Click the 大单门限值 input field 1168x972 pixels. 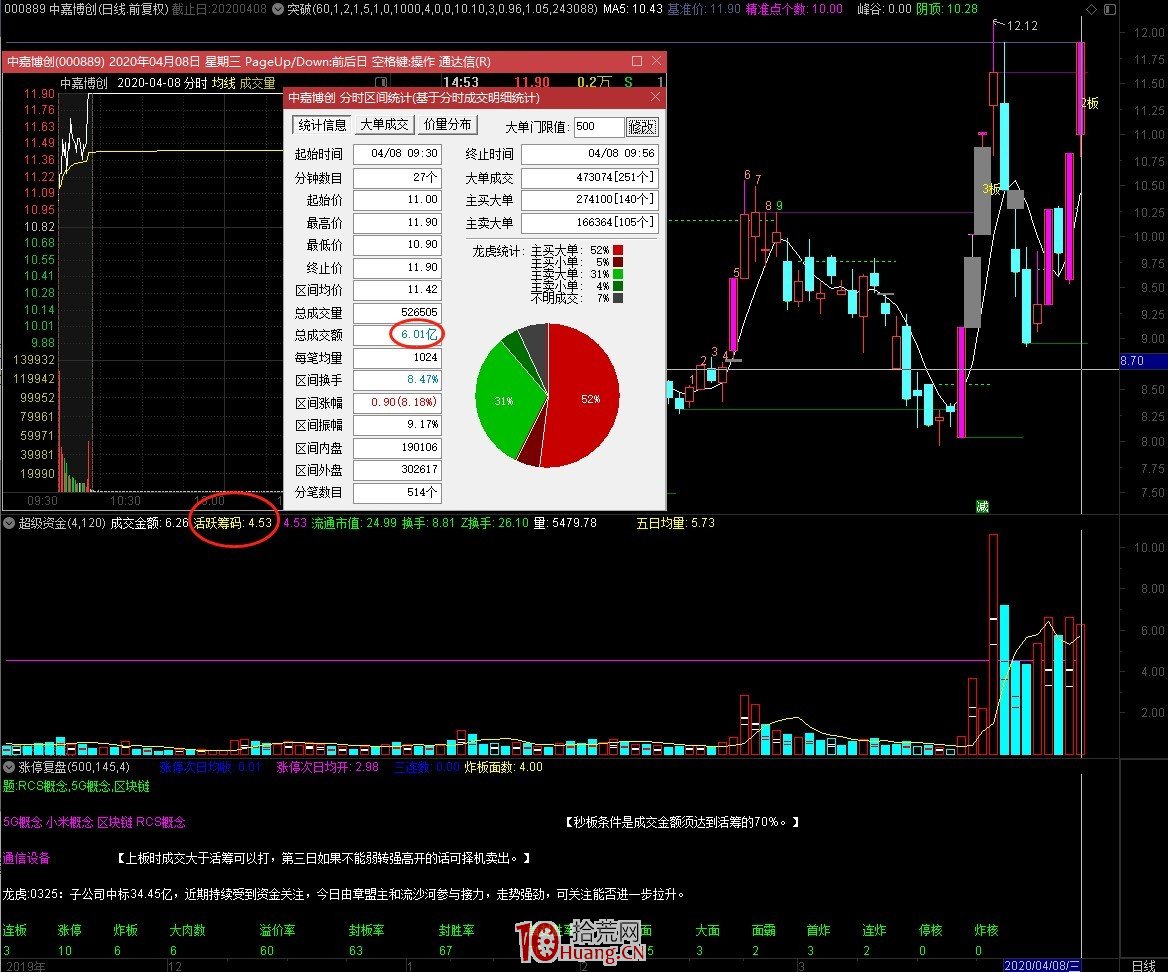pos(598,127)
